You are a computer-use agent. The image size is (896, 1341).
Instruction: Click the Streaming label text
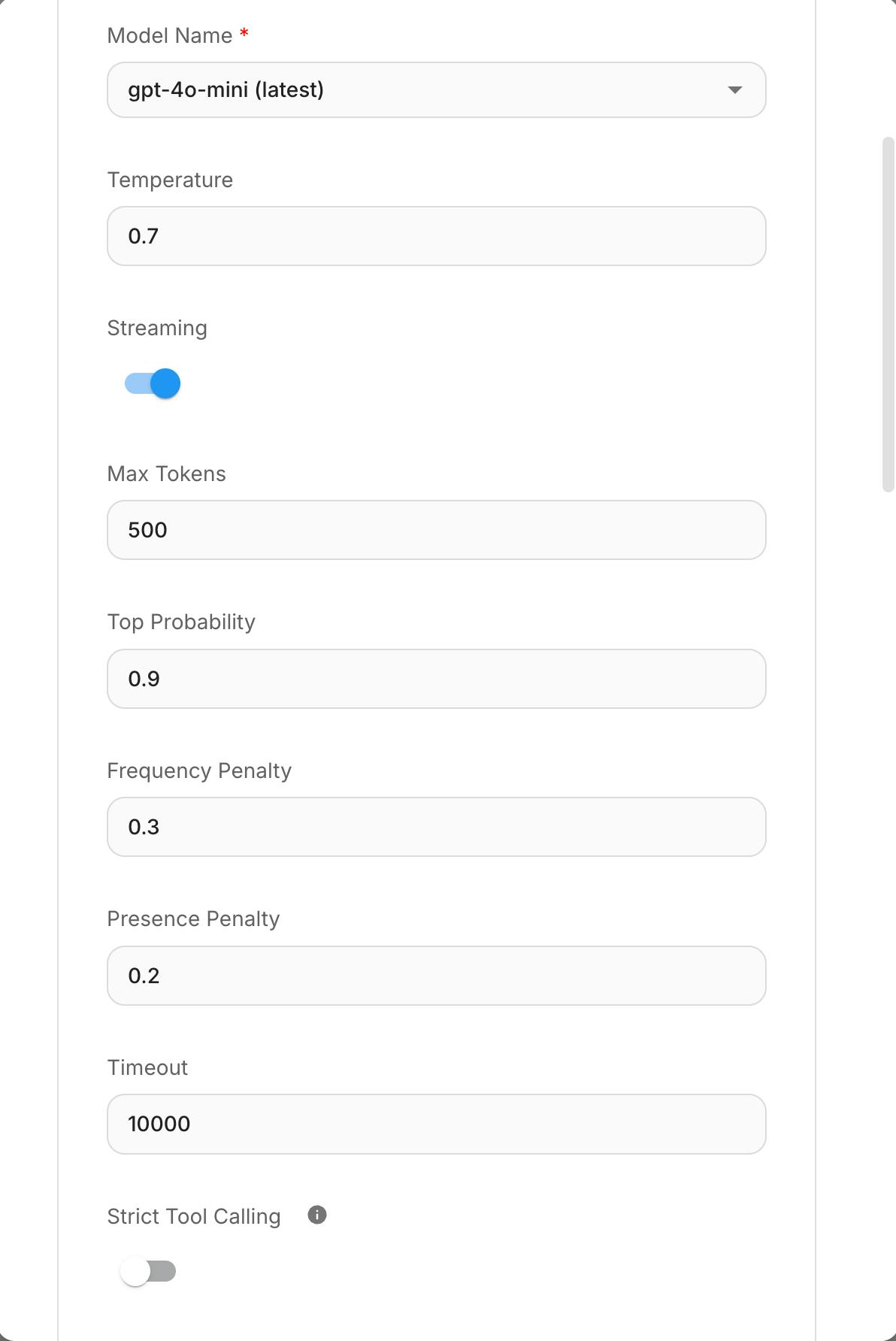[x=157, y=328]
